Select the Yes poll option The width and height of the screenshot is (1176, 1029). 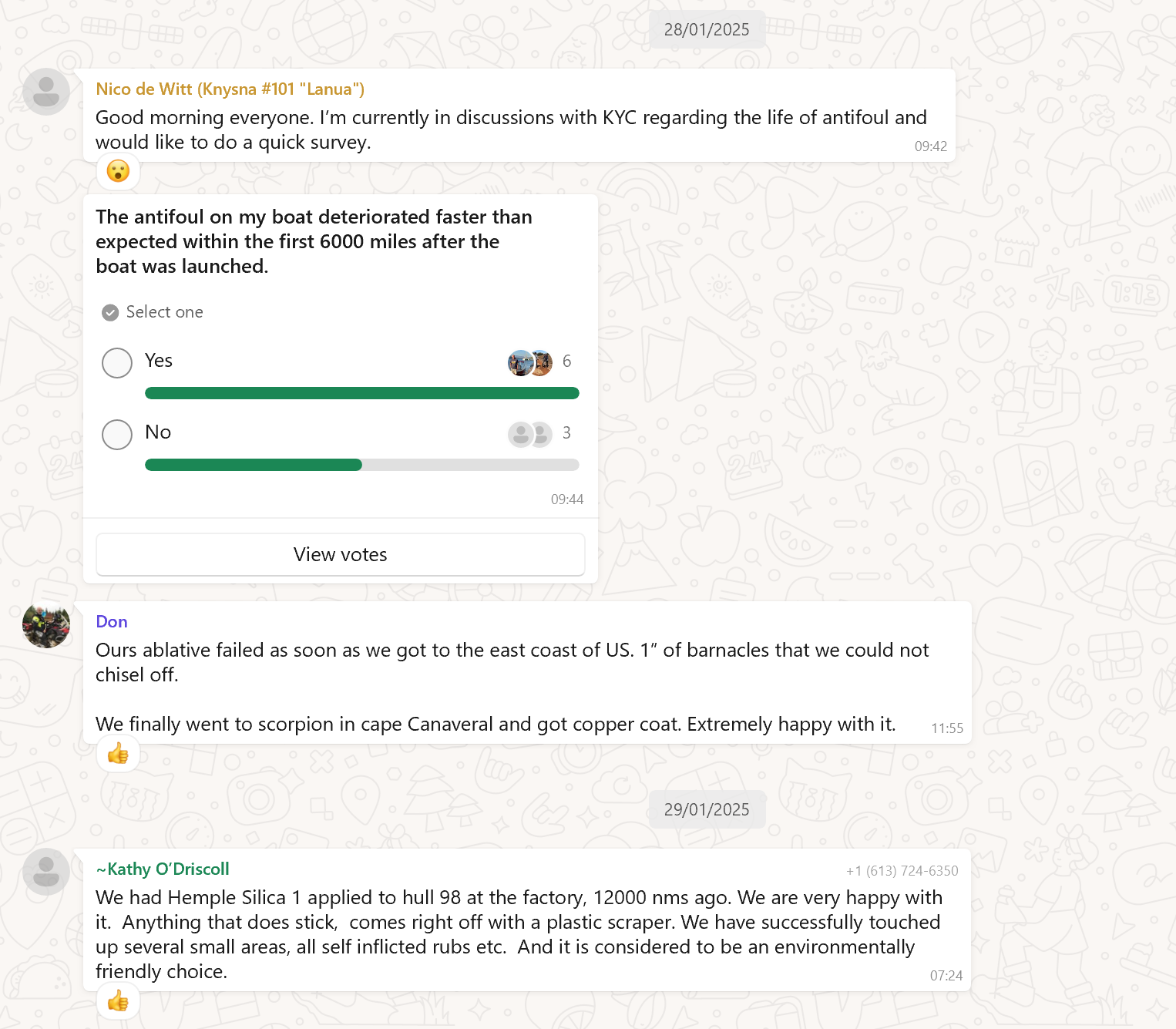[117, 363]
